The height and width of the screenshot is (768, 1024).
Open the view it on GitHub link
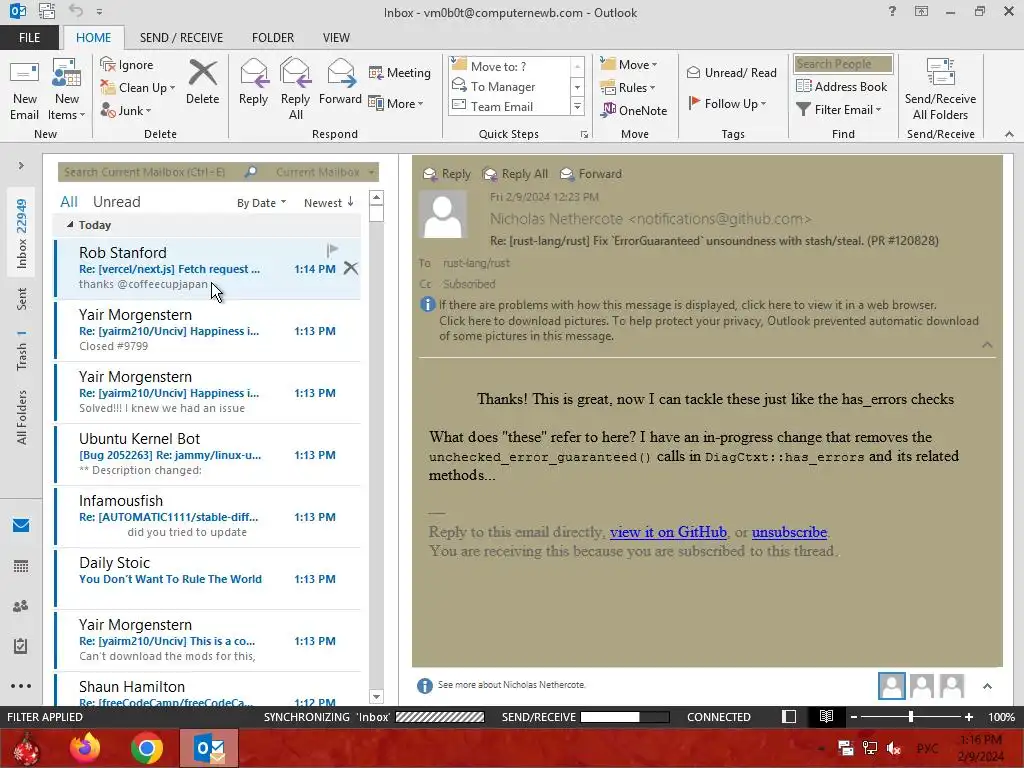tap(668, 532)
